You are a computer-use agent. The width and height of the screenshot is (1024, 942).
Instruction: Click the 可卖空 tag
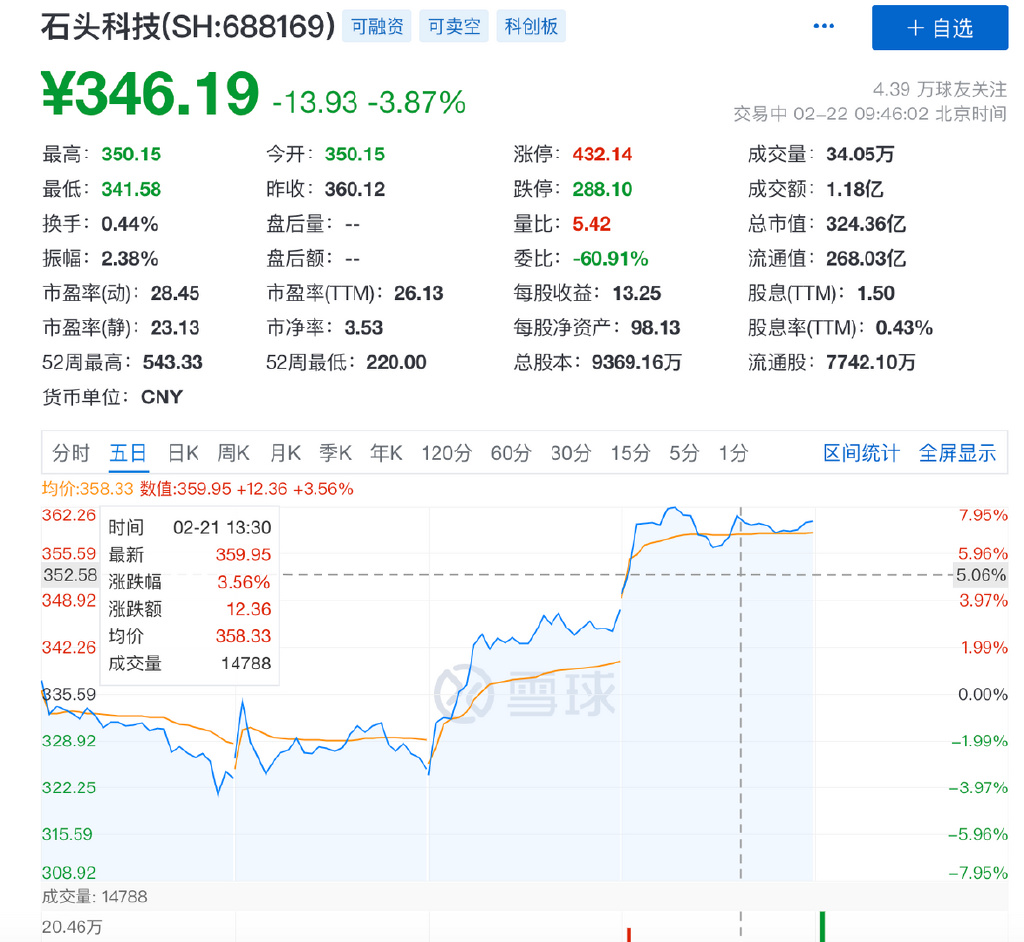[x=452, y=26]
